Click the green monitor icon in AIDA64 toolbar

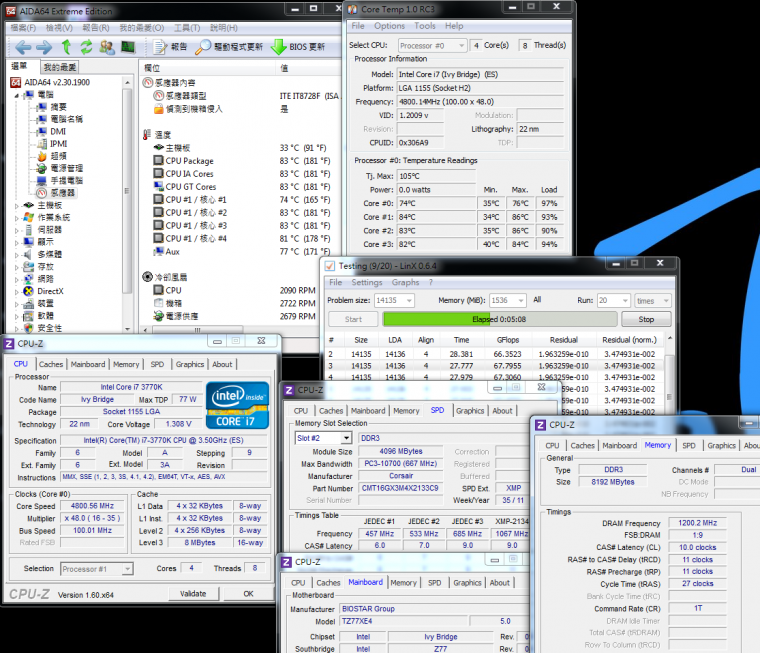pos(128,47)
